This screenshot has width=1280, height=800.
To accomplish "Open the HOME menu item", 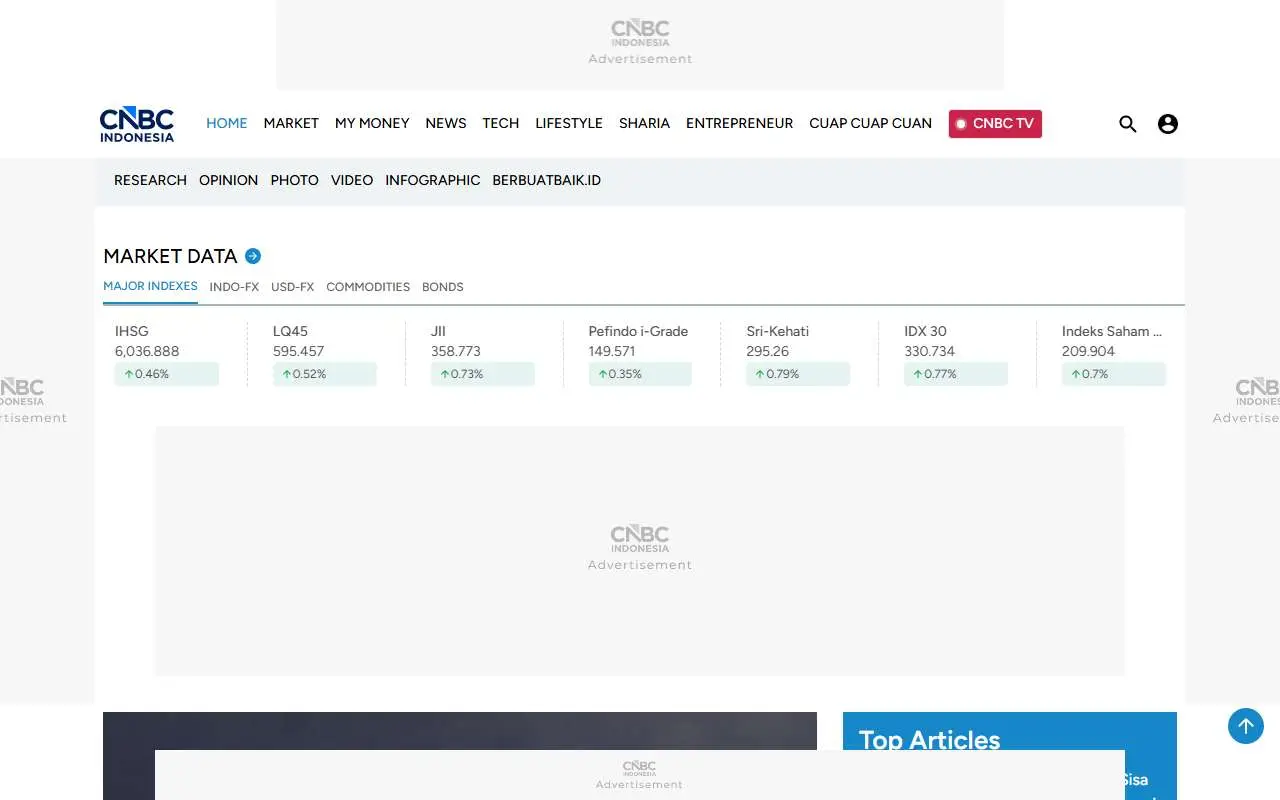I will tap(227, 123).
